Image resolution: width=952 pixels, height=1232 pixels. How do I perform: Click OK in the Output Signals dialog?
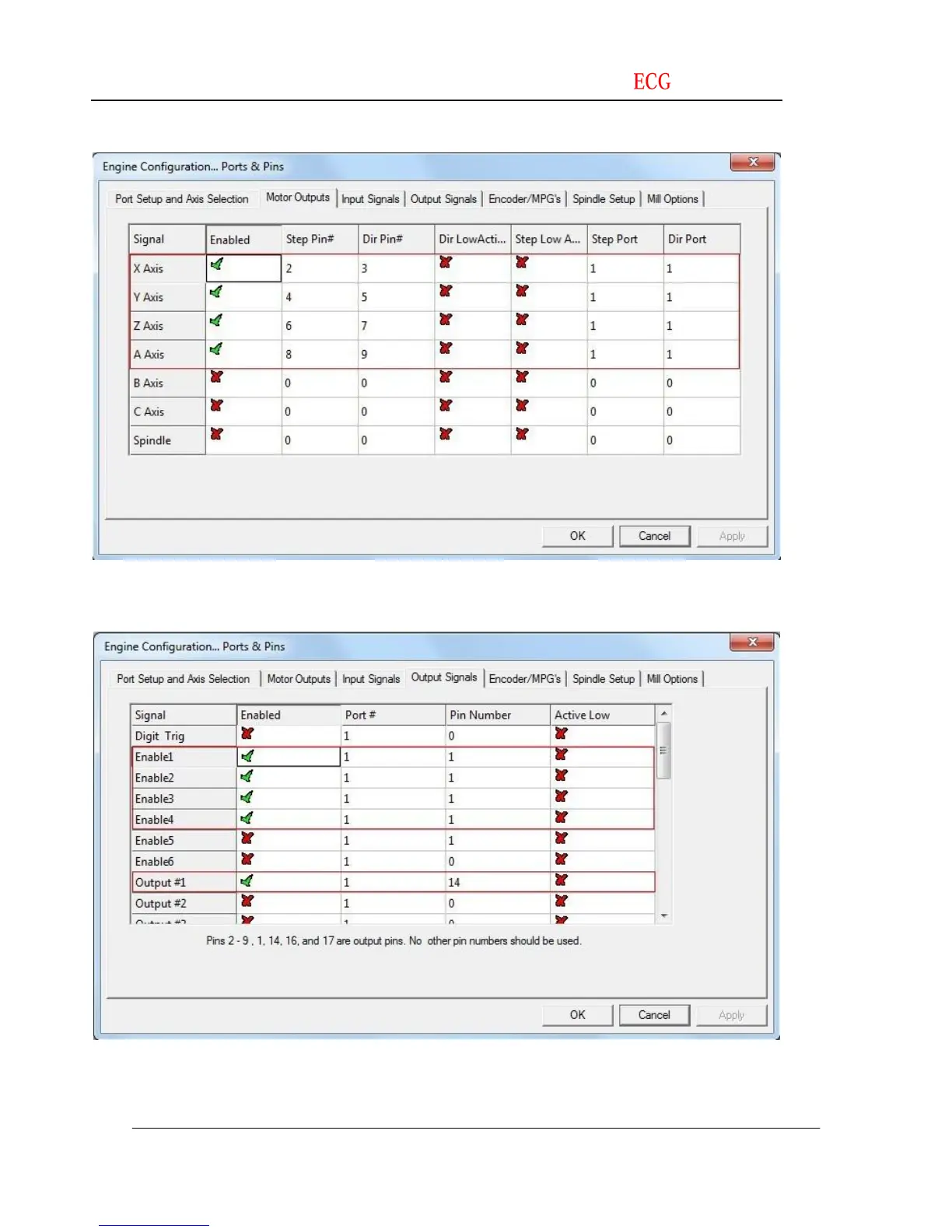pyautogui.click(x=578, y=1015)
